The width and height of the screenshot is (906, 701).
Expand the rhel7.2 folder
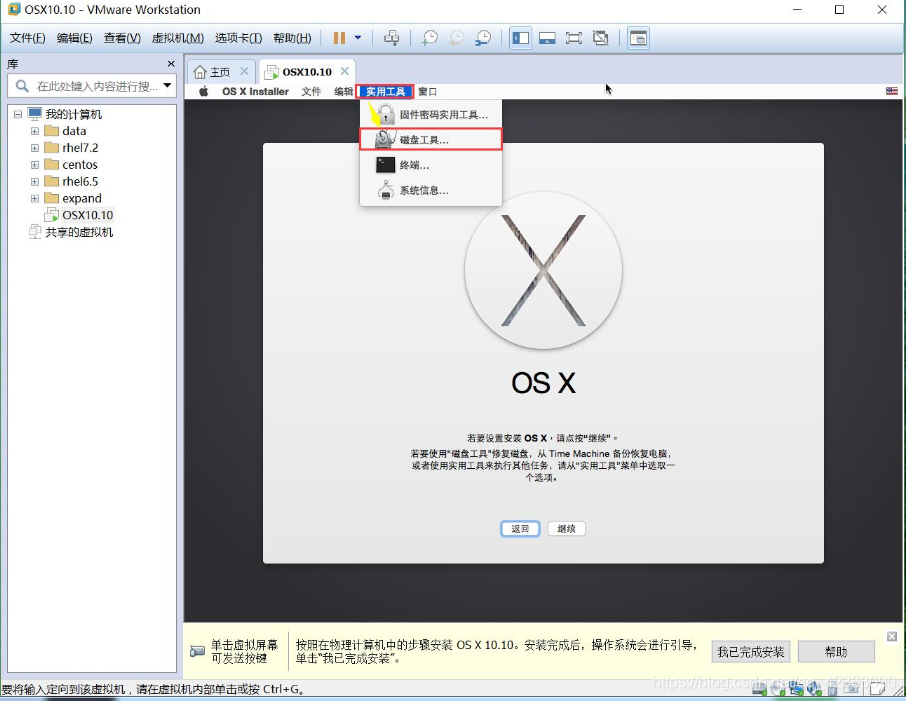(35, 148)
